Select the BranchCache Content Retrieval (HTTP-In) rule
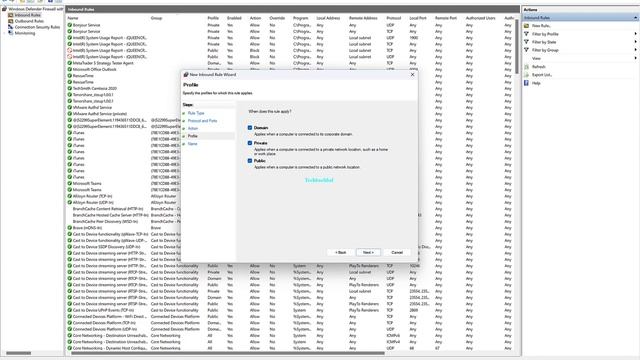Screen dimensions: 640x360 pyautogui.click(x=108, y=209)
